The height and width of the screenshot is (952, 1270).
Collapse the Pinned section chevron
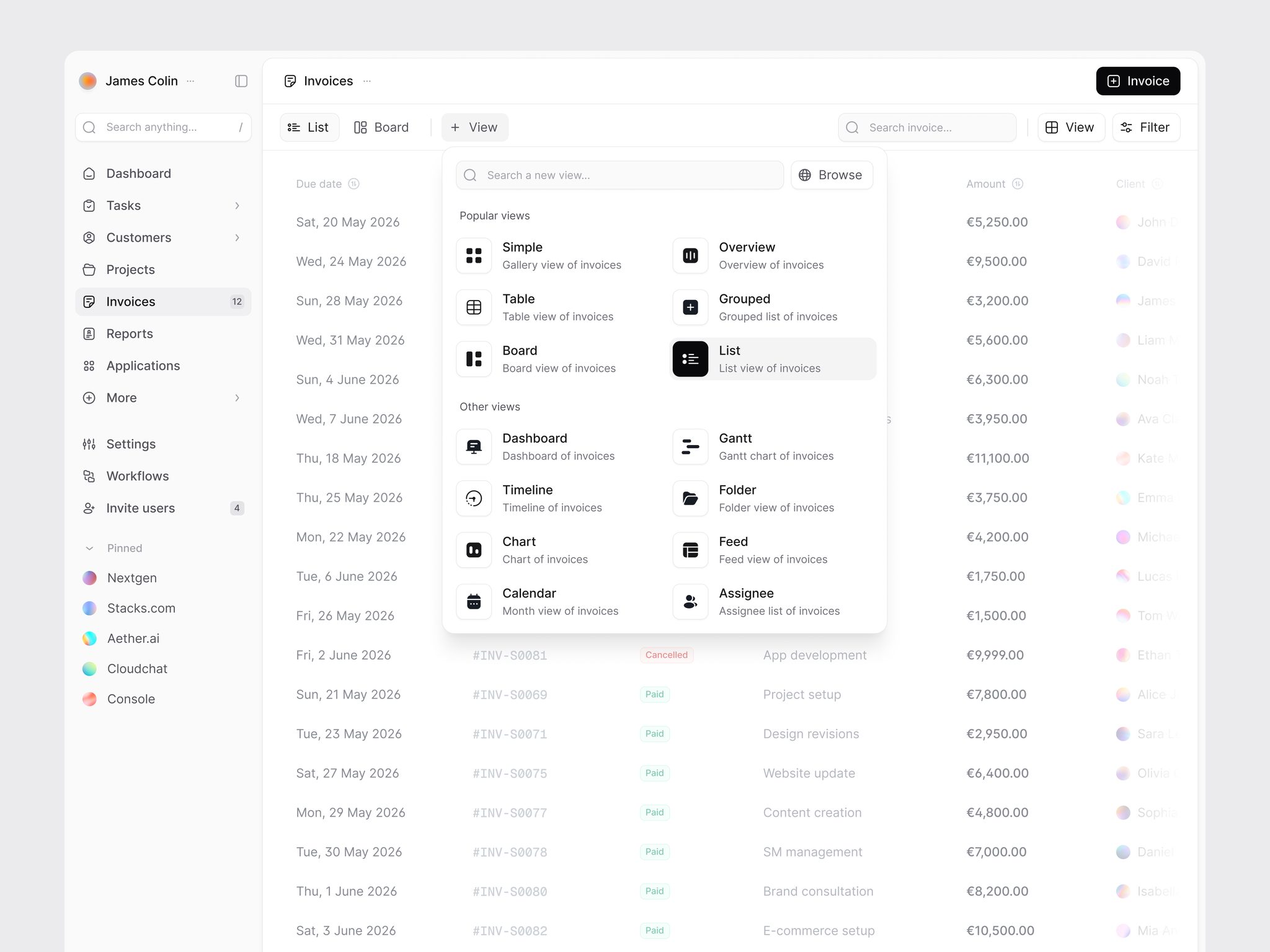(89, 549)
